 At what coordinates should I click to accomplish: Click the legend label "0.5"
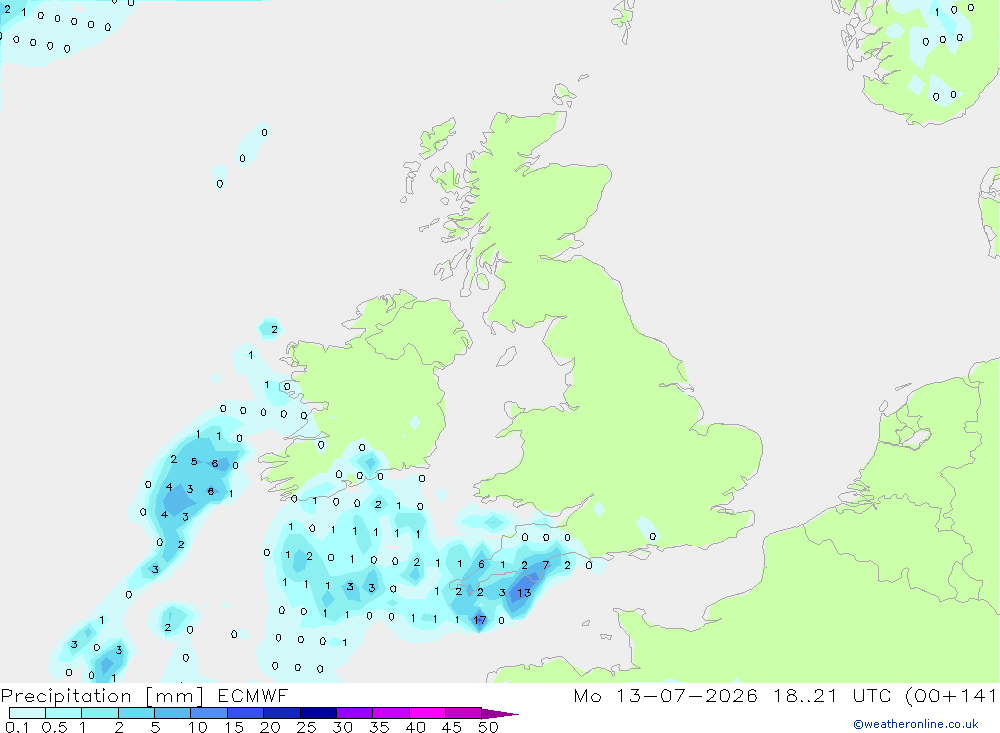[54, 727]
